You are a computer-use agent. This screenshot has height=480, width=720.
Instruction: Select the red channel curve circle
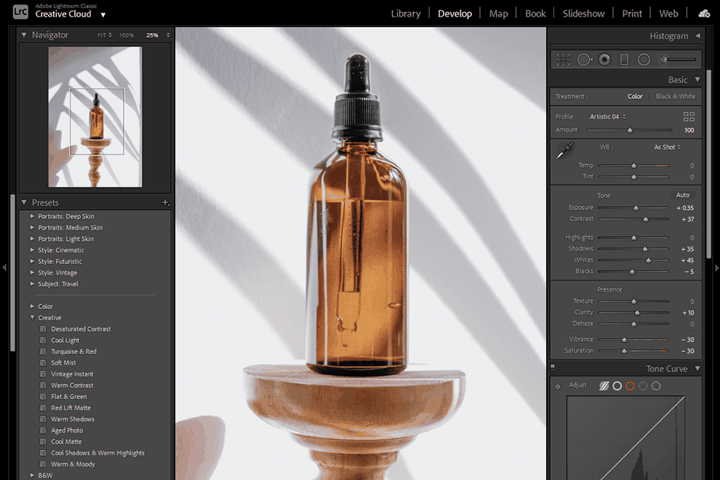(630, 385)
